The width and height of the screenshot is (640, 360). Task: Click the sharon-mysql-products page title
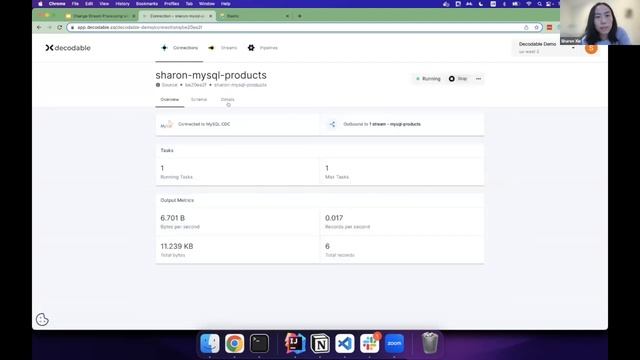(211, 75)
